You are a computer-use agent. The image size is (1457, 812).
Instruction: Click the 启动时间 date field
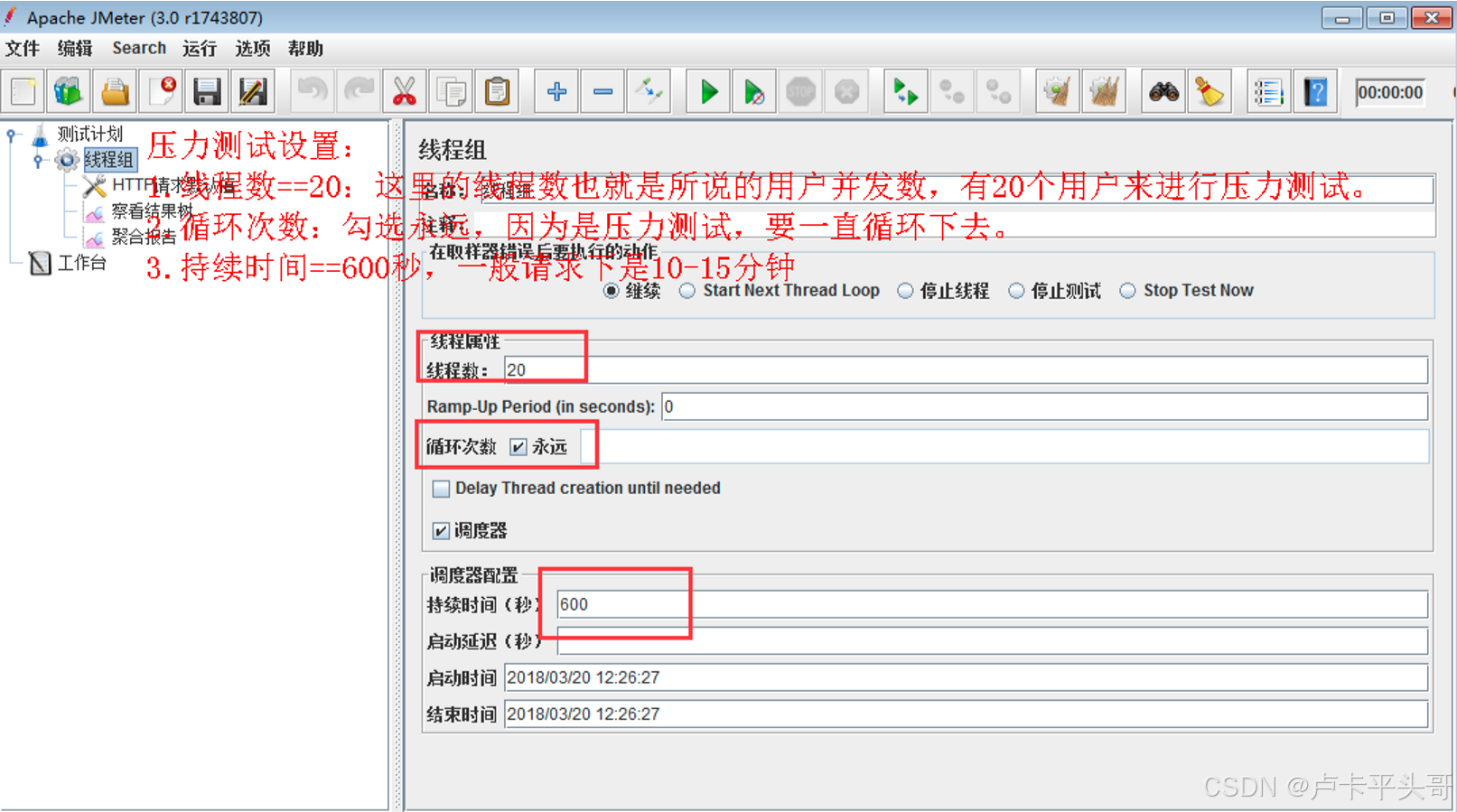click(966, 677)
